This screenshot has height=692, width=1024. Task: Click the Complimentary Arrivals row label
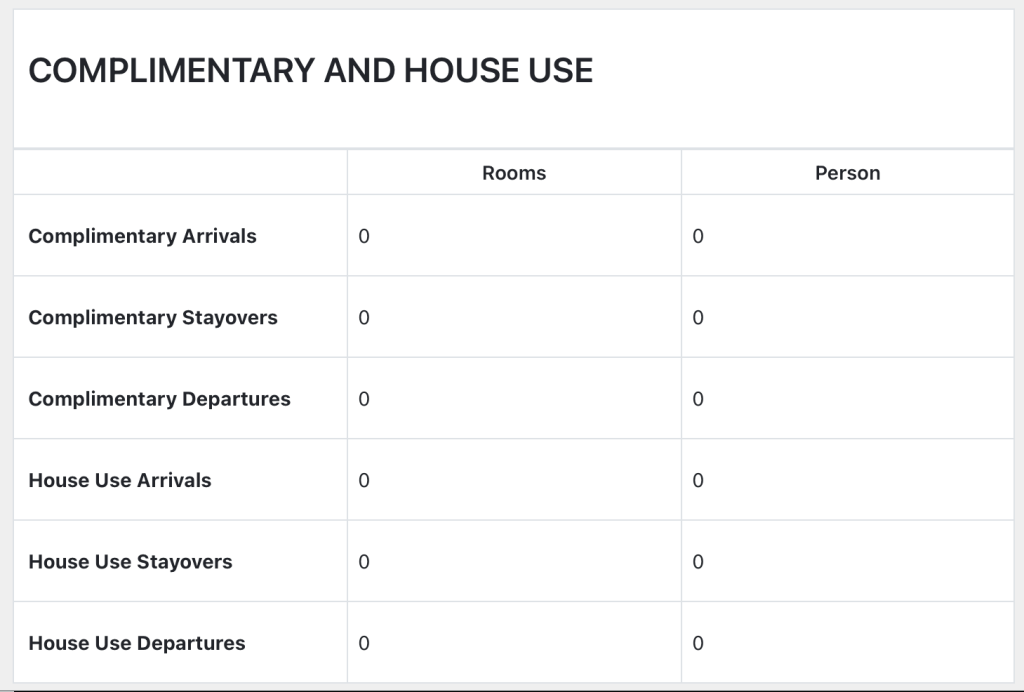(142, 236)
